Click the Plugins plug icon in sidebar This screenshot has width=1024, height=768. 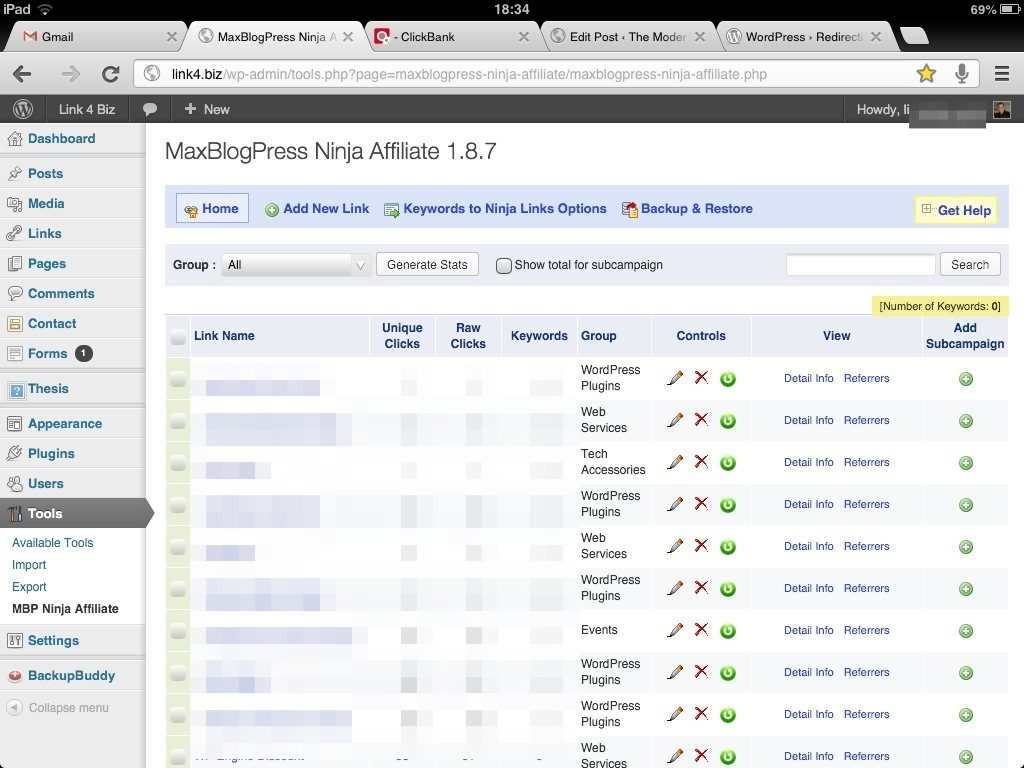14,453
